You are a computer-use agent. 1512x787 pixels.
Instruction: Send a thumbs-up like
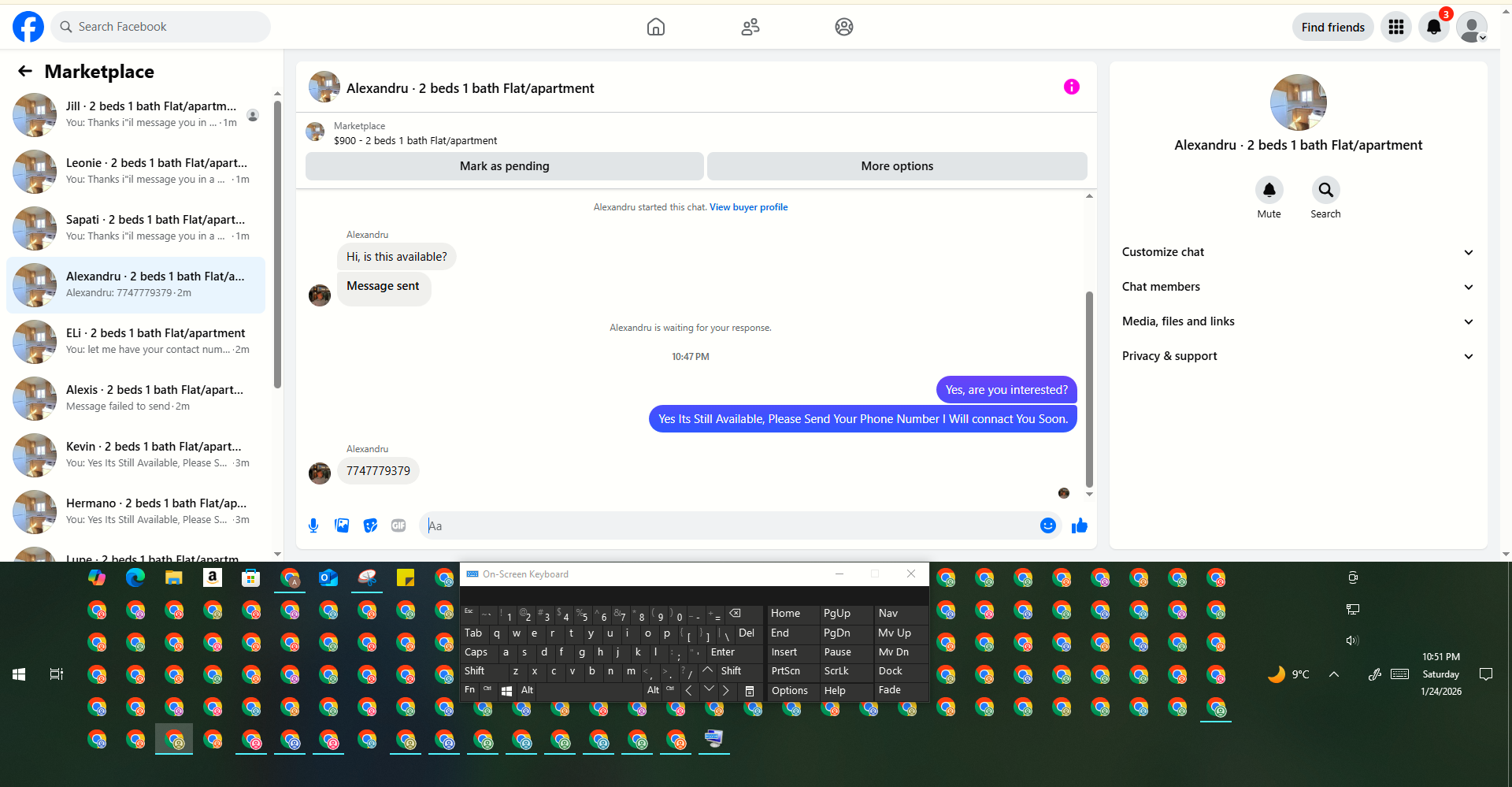1080,525
